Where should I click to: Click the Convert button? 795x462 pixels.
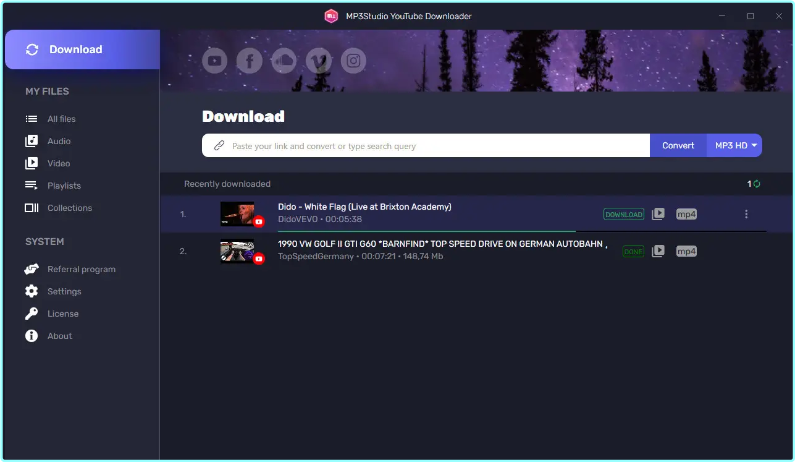click(678, 146)
